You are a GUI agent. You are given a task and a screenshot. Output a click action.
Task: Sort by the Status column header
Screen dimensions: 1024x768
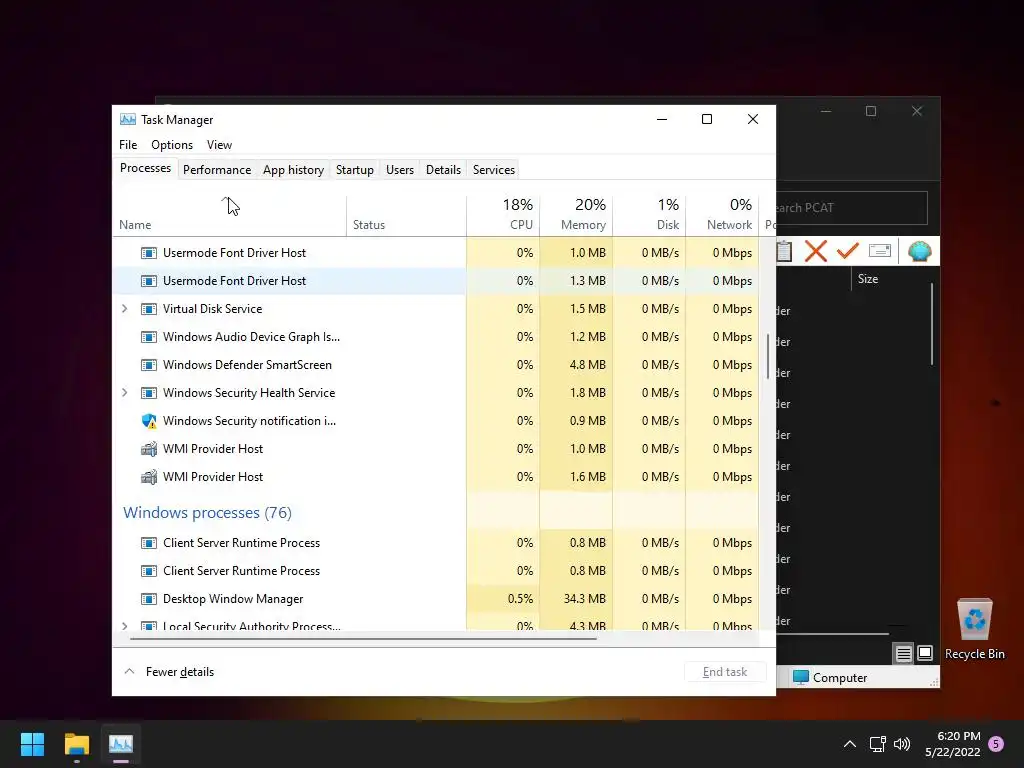click(406, 216)
